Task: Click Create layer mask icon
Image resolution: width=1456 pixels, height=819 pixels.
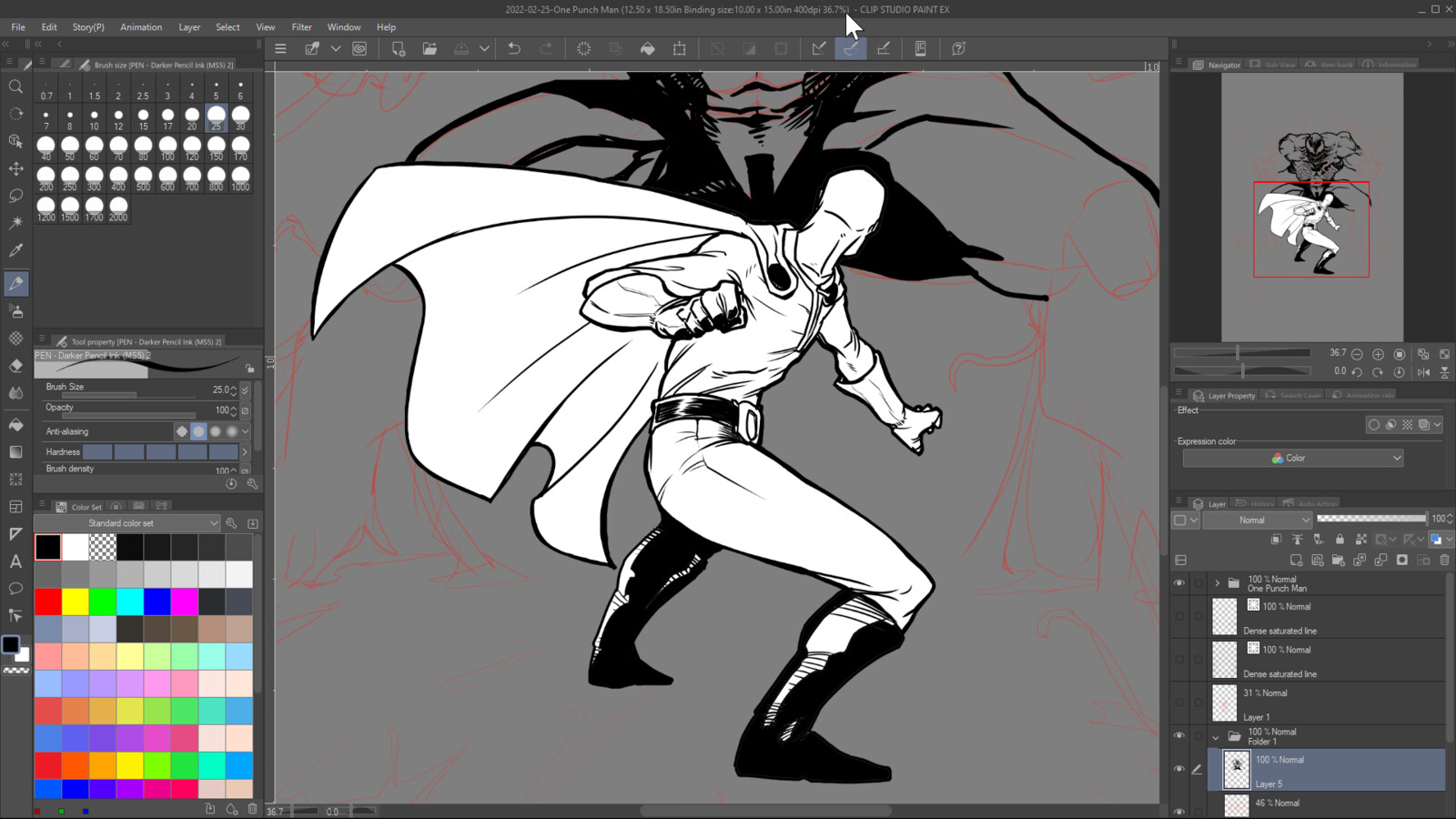Action: coord(1402,560)
